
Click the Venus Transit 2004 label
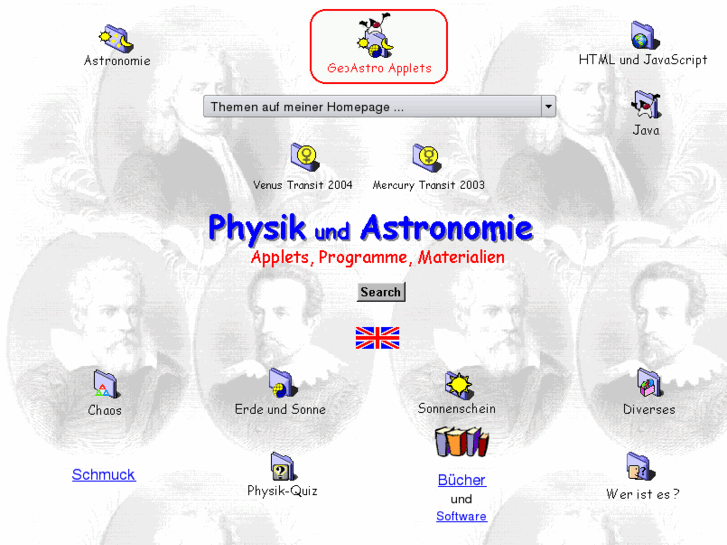(303, 185)
